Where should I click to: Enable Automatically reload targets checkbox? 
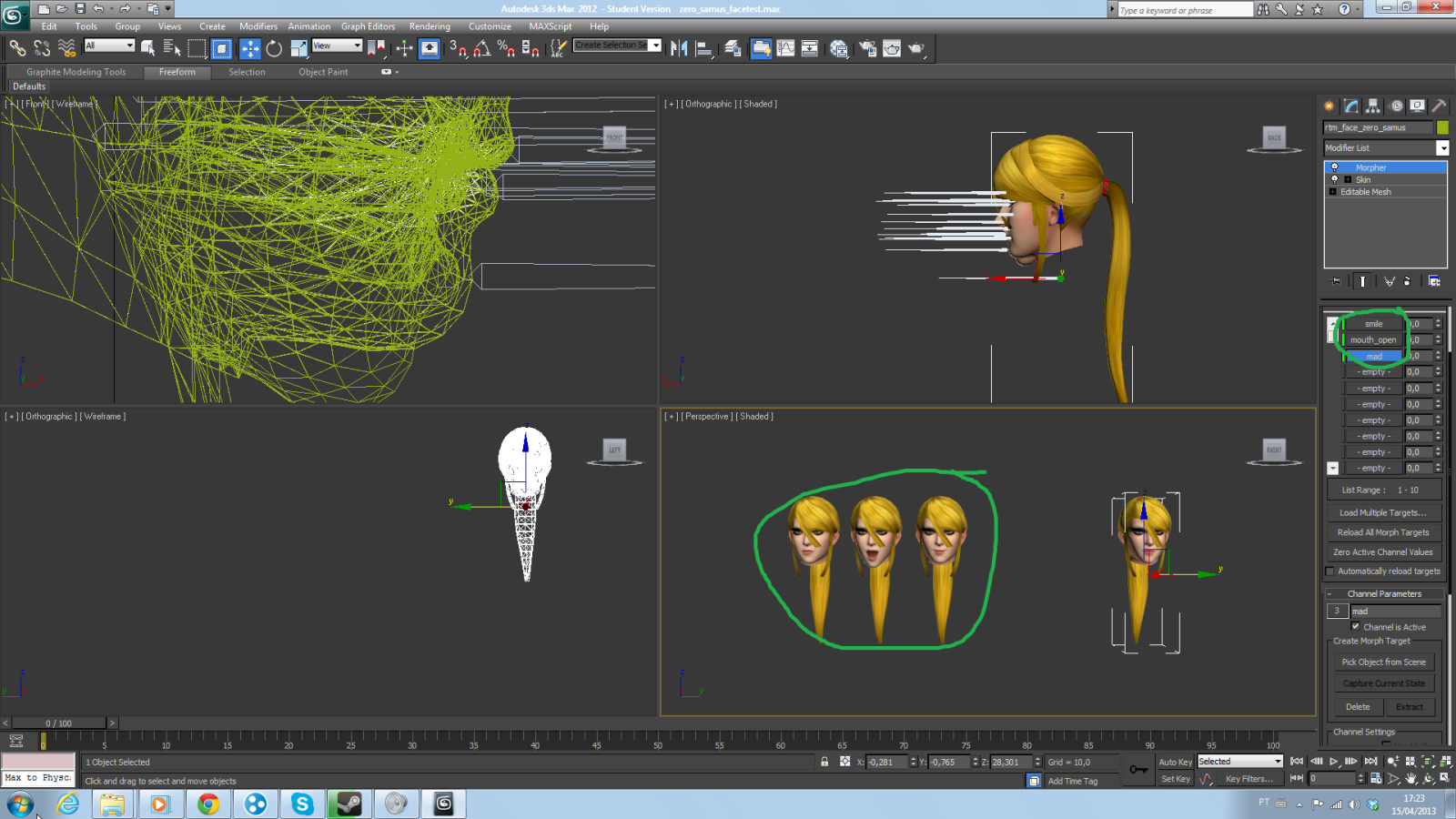pos(1330,571)
